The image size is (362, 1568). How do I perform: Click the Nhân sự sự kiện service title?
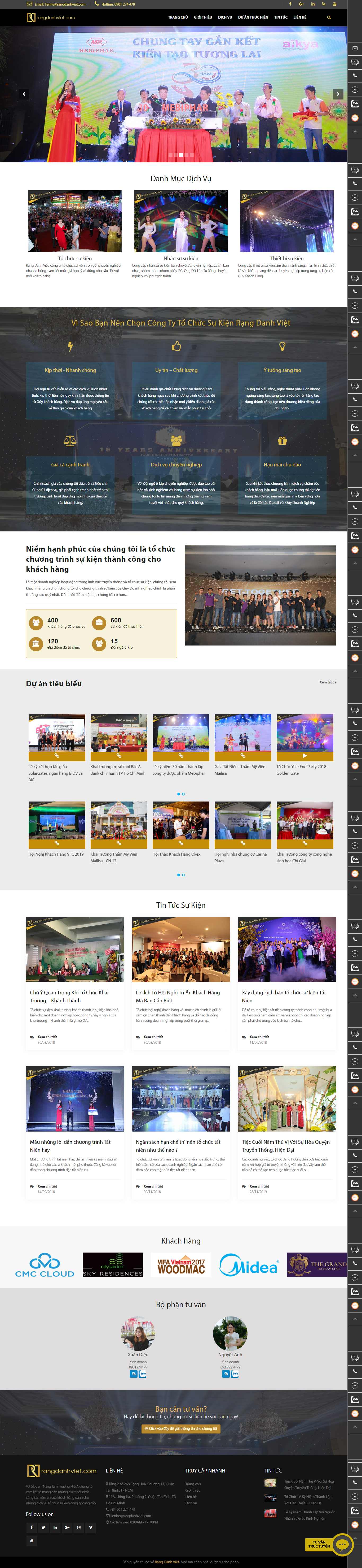[x=181, y=258]
